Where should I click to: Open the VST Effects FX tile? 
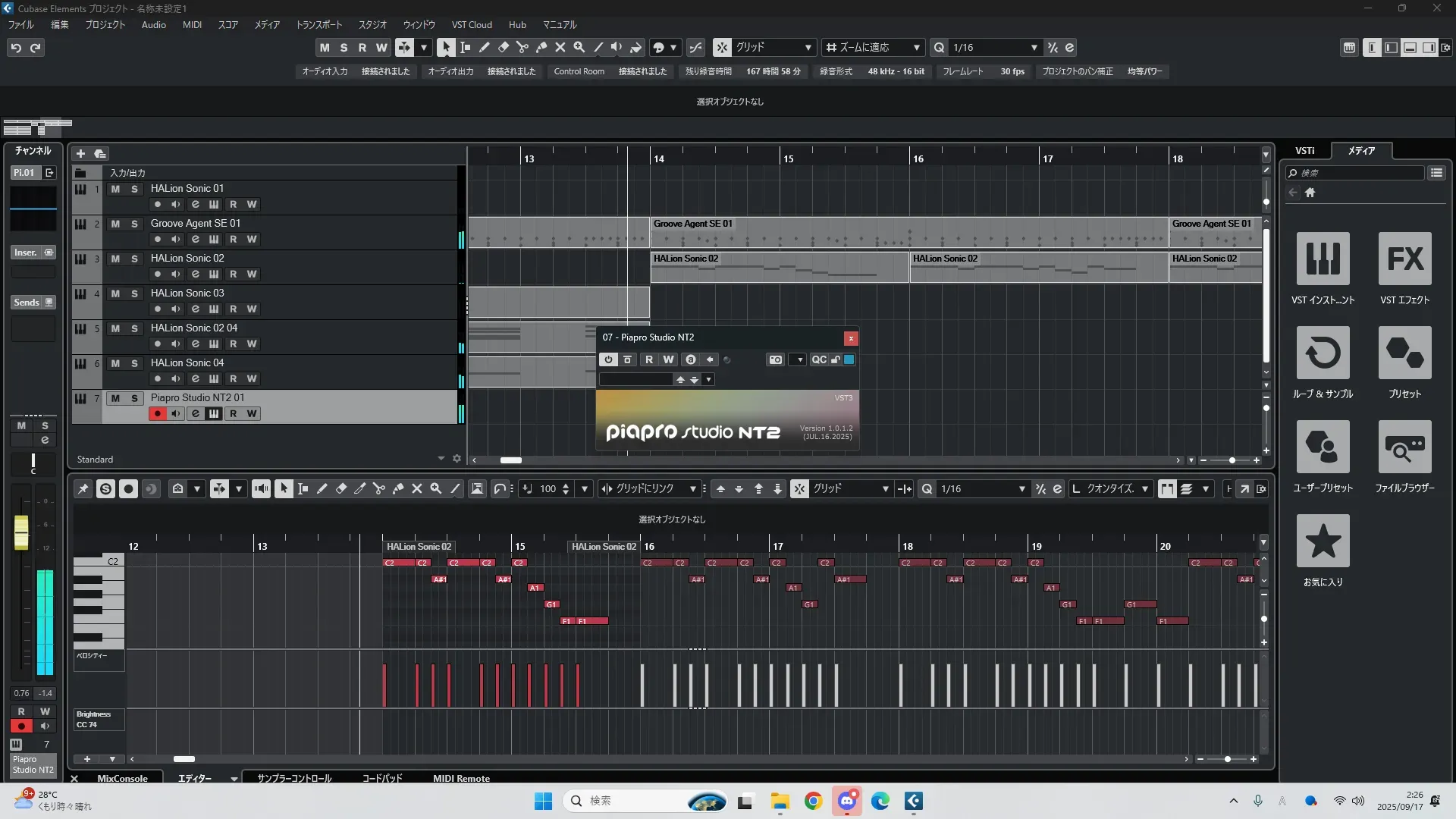[x=1404, y=259]
